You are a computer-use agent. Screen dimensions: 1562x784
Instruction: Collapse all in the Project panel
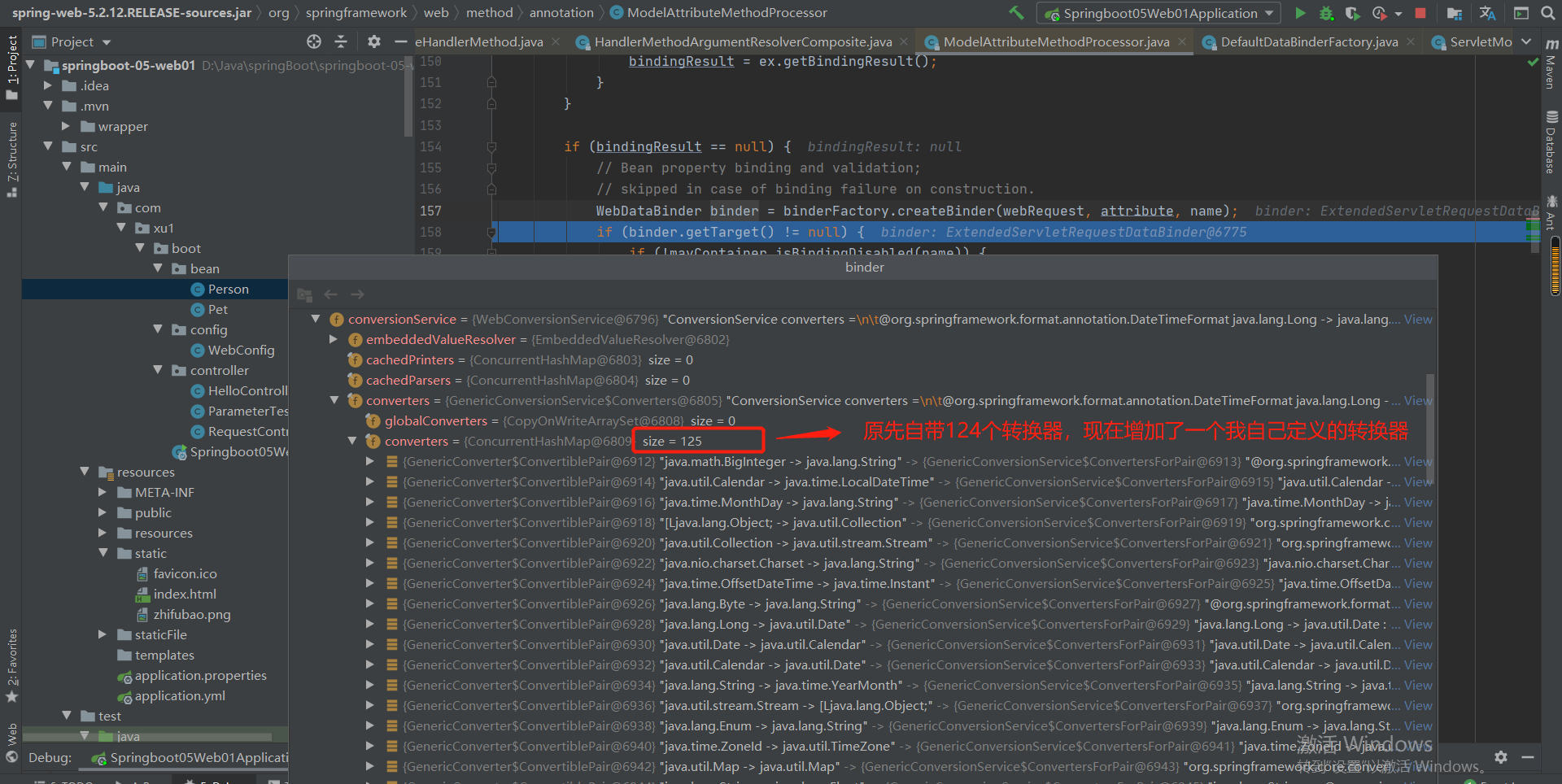[341, 41]
